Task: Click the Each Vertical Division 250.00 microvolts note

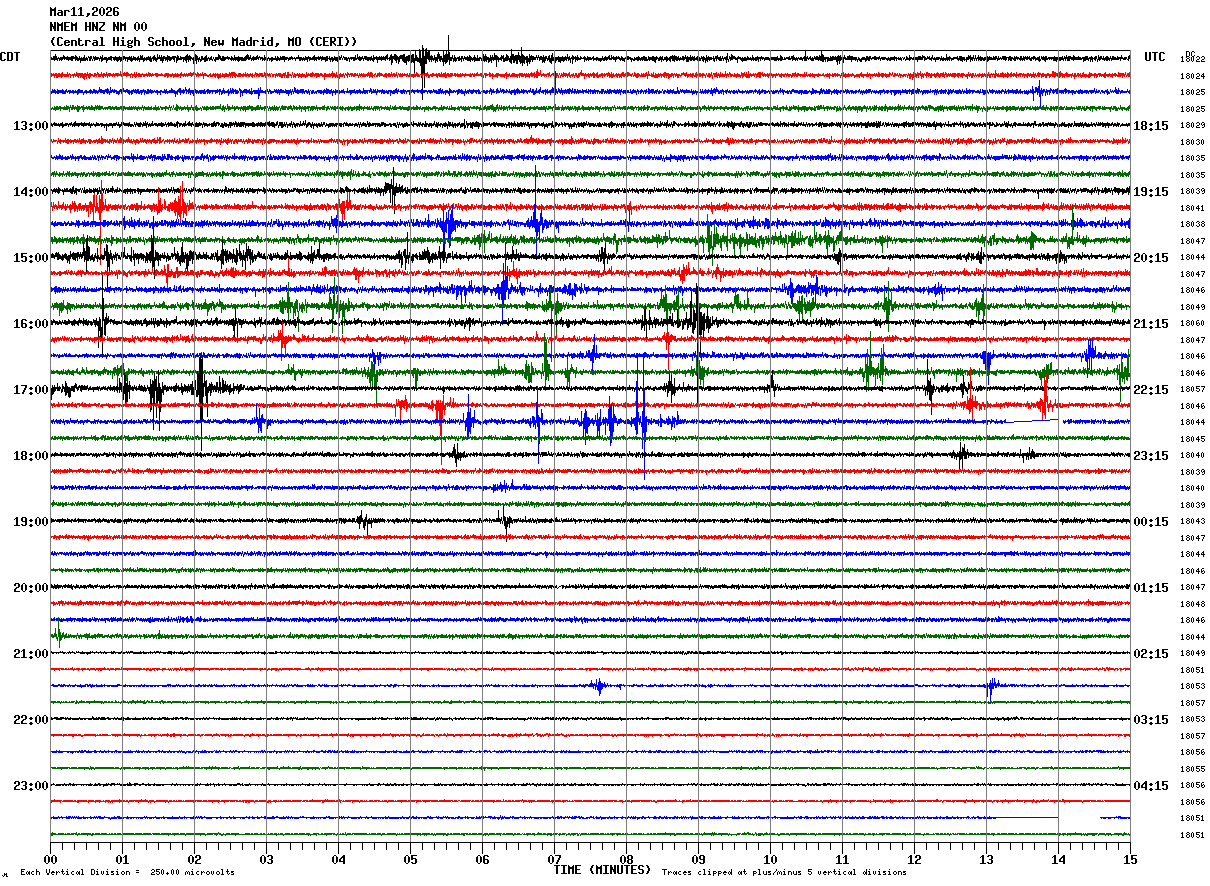Action: (x=127, y=873)
